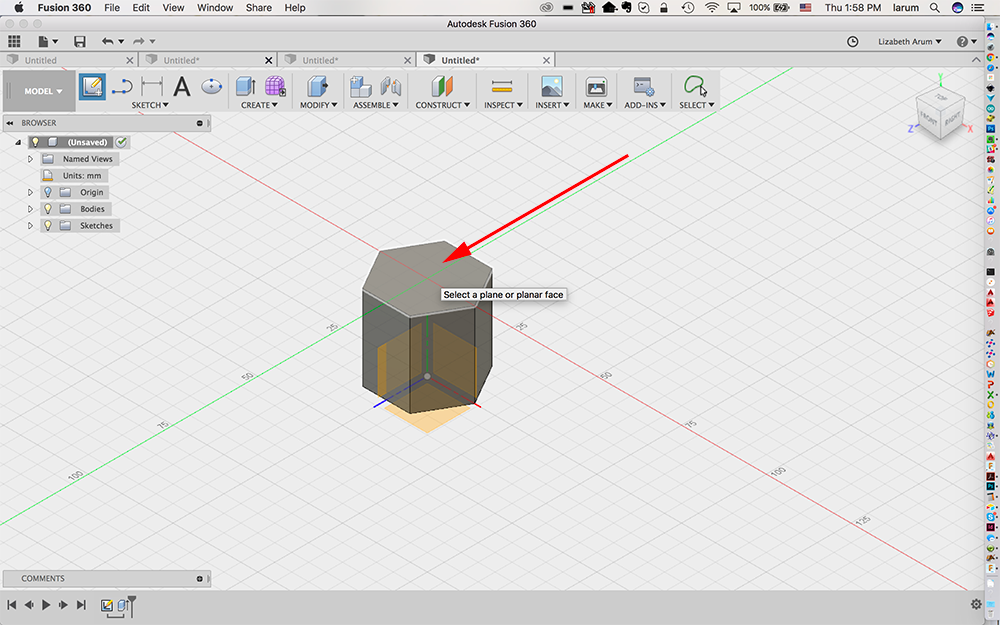Image resolution: width=1000 pixels, height=625 pixels.
Task: Click the ViewCube orientation cube
Action: coord(939,115)
